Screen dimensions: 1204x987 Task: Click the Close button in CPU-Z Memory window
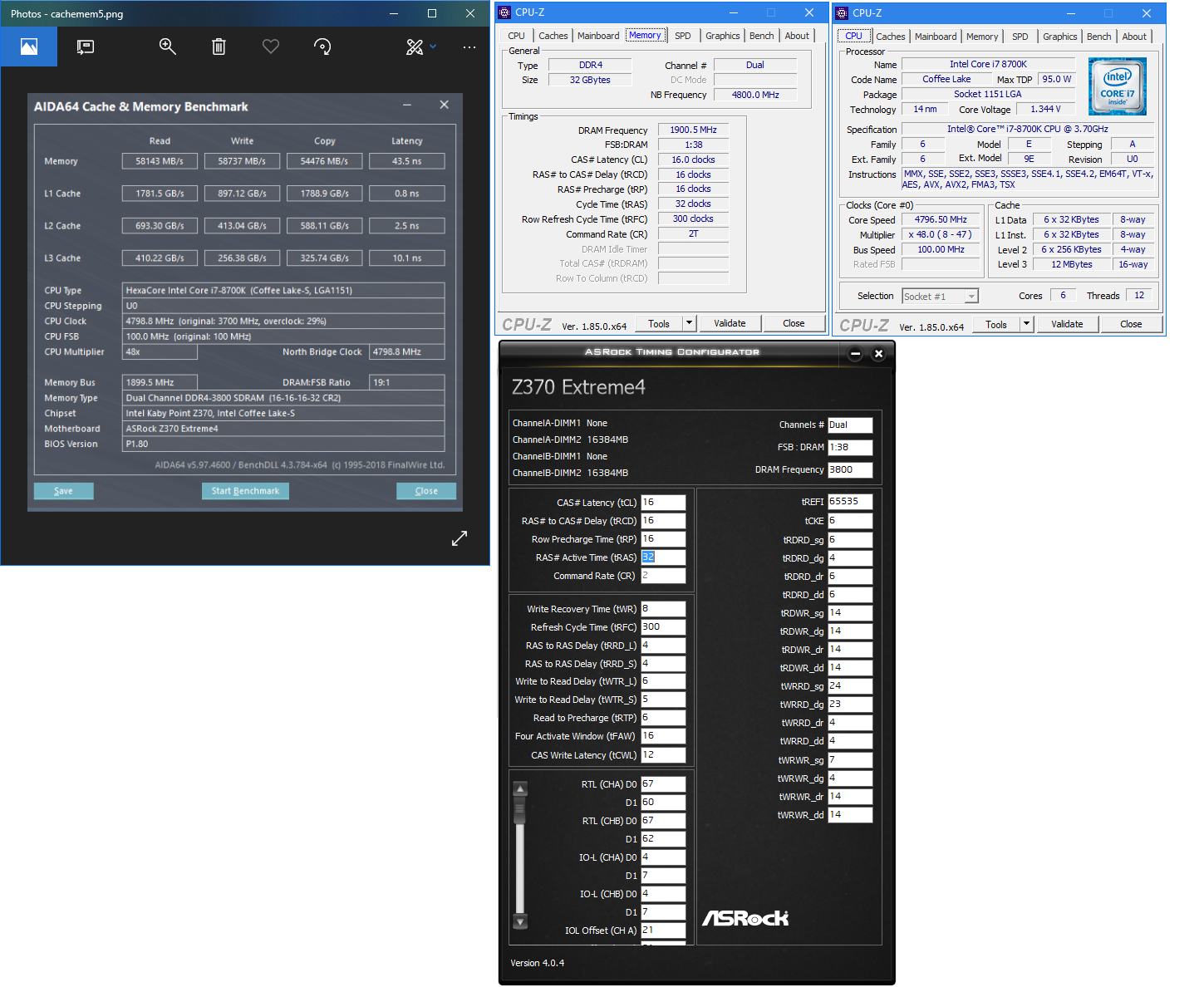(794, 323)
